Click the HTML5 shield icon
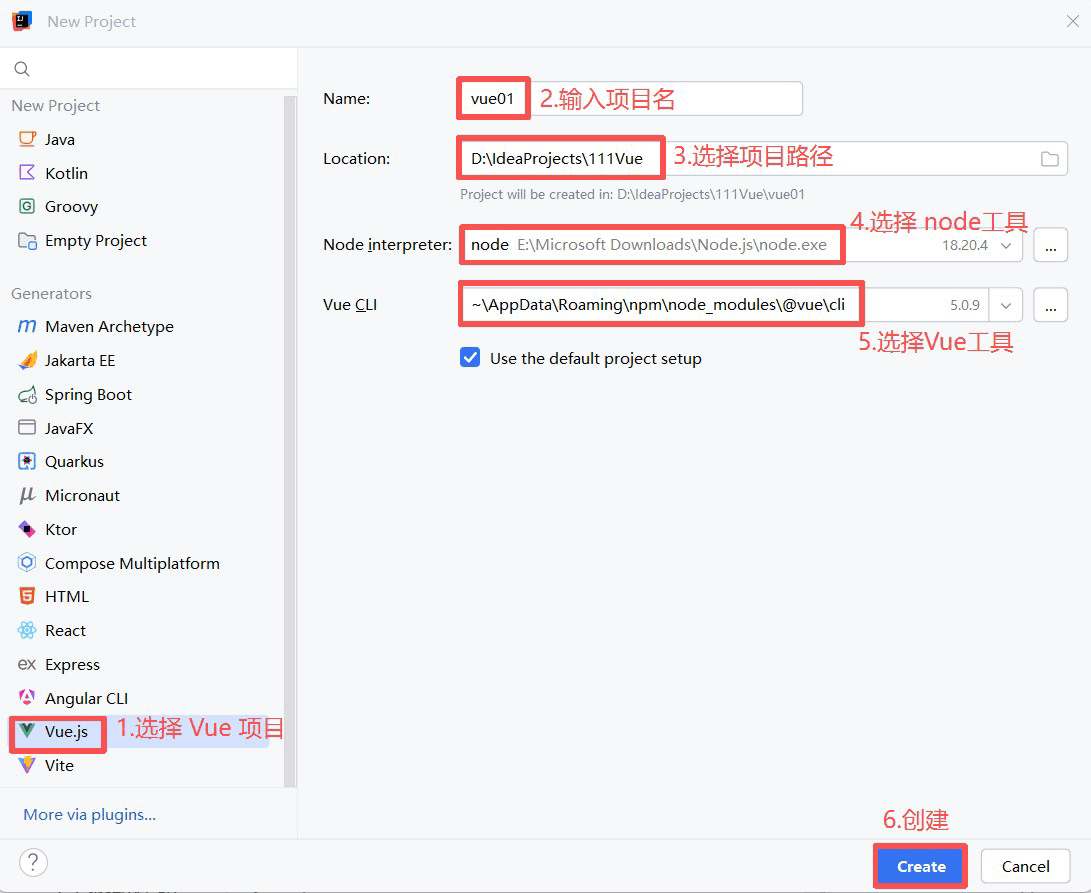The width and height of the screenshot is (1091, 893). click(x=27, y=596)
